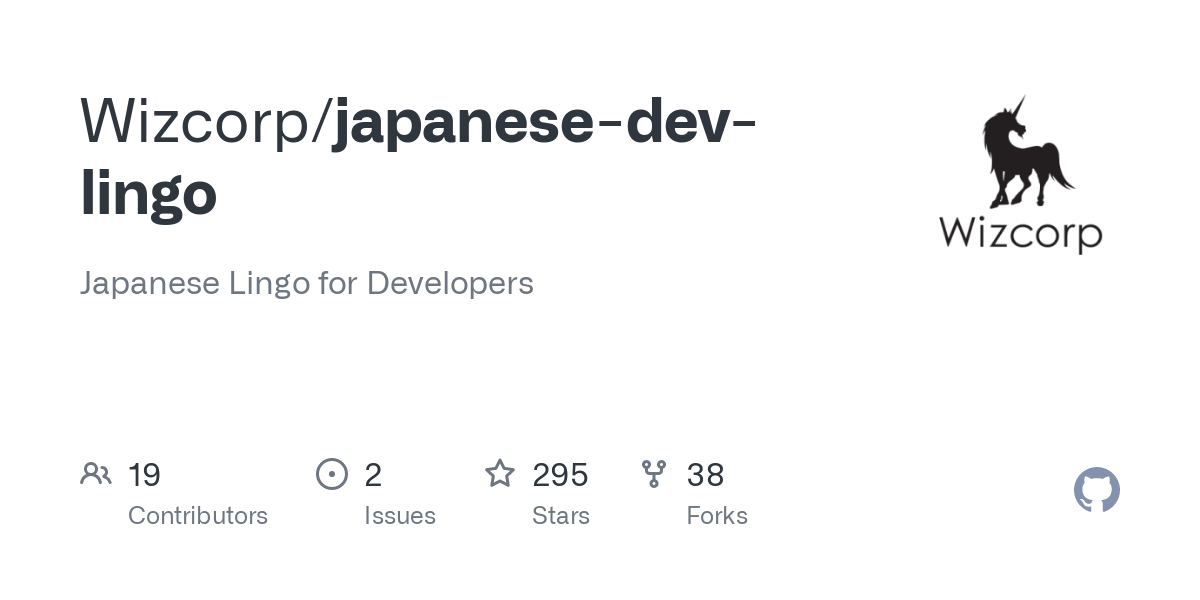Click the word Developers in the description
Image resolution: width=1200 pixels, height=600 pixels.
click(x=450, y=284)
